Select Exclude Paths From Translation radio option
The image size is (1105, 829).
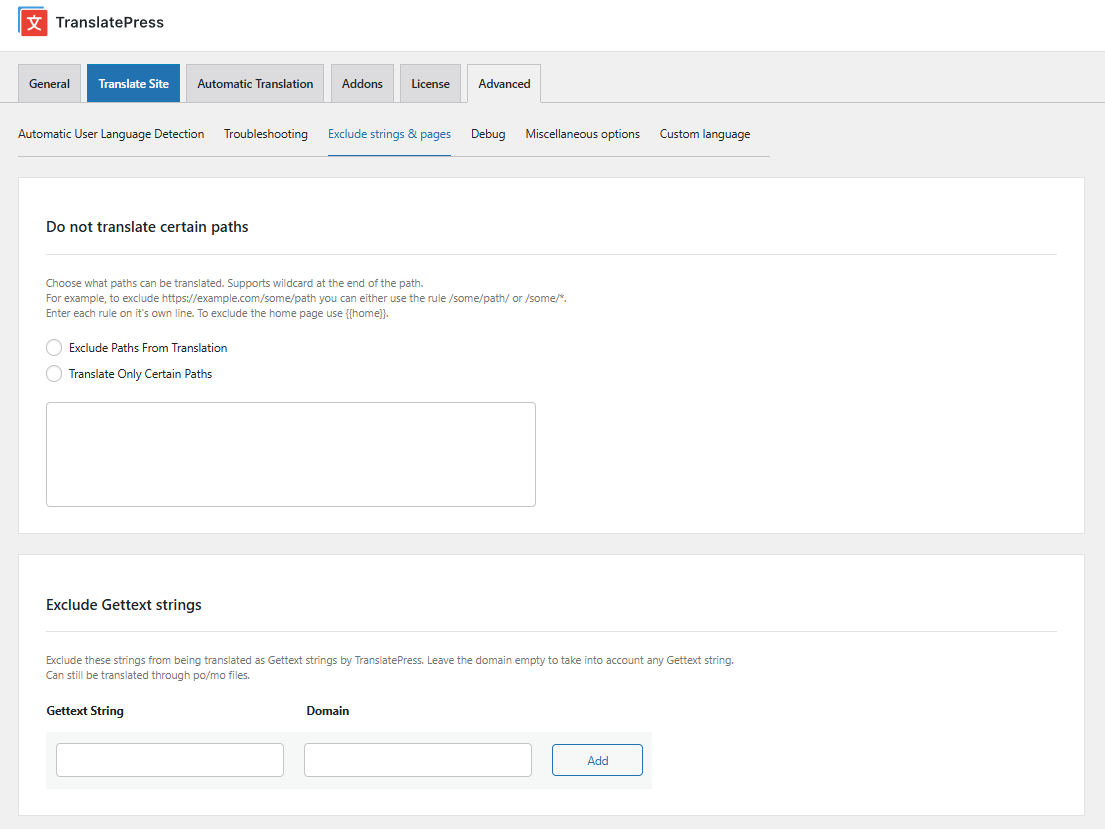(54, 348)
